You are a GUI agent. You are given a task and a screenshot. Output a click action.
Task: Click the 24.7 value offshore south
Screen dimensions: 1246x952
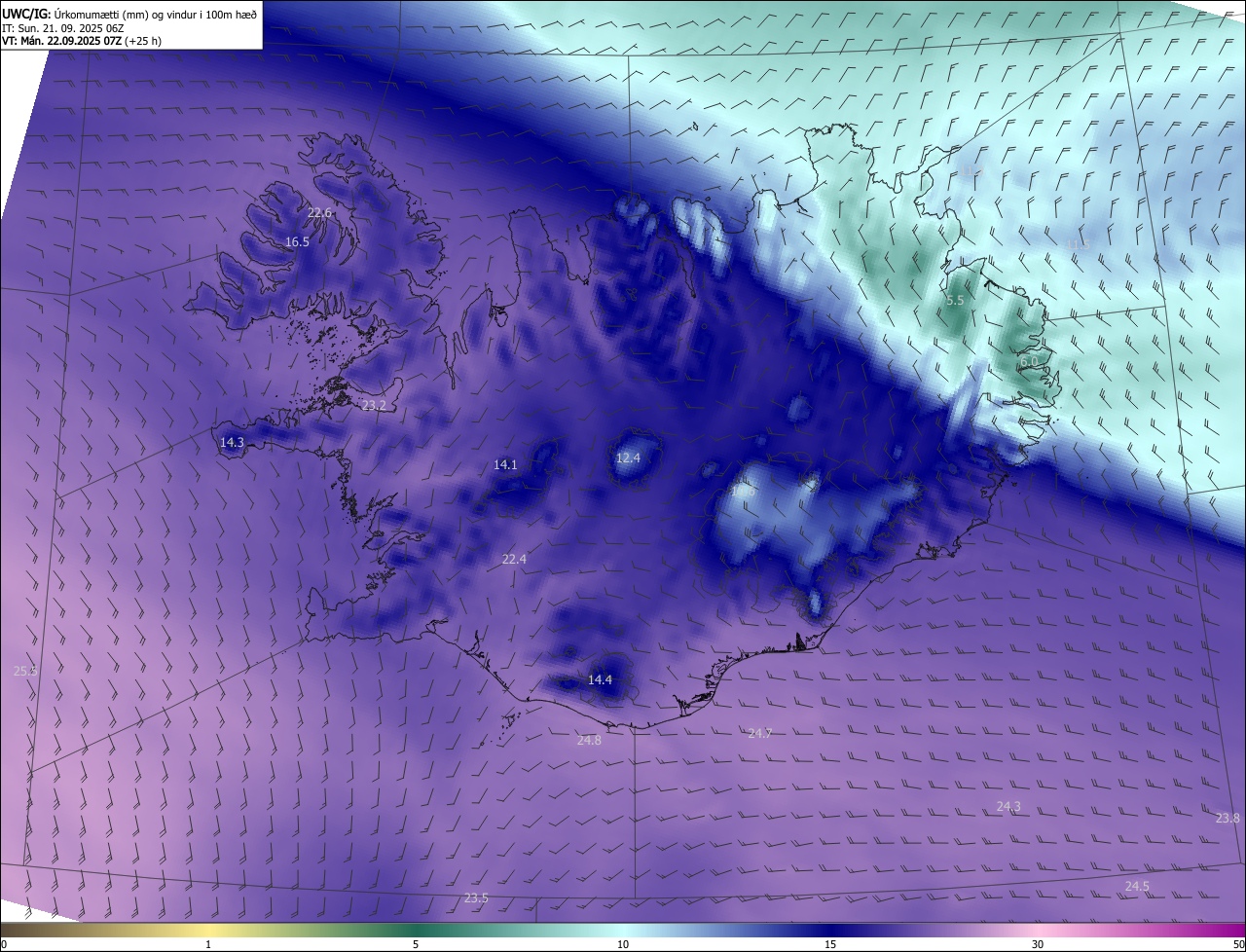(759, 733)
